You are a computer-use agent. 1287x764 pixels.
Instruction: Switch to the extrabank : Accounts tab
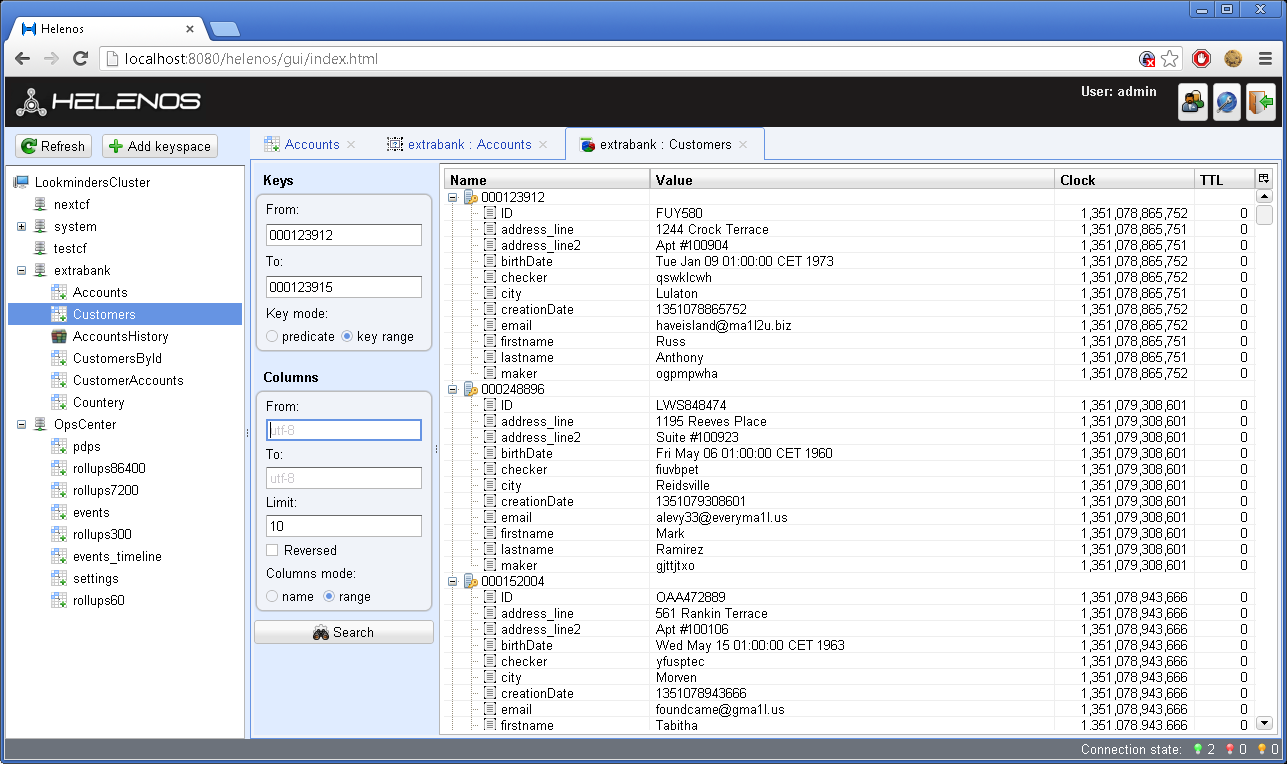(467, 144)
